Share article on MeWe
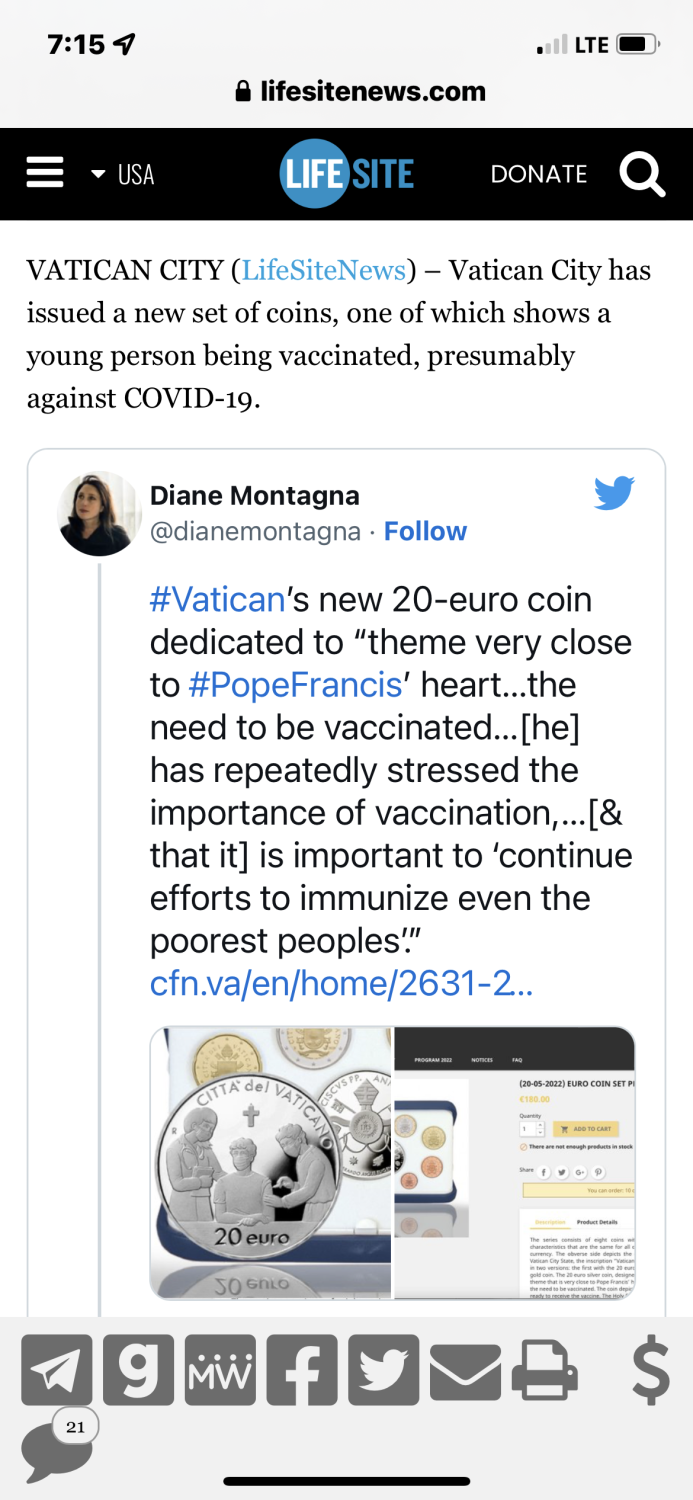 220,1370
